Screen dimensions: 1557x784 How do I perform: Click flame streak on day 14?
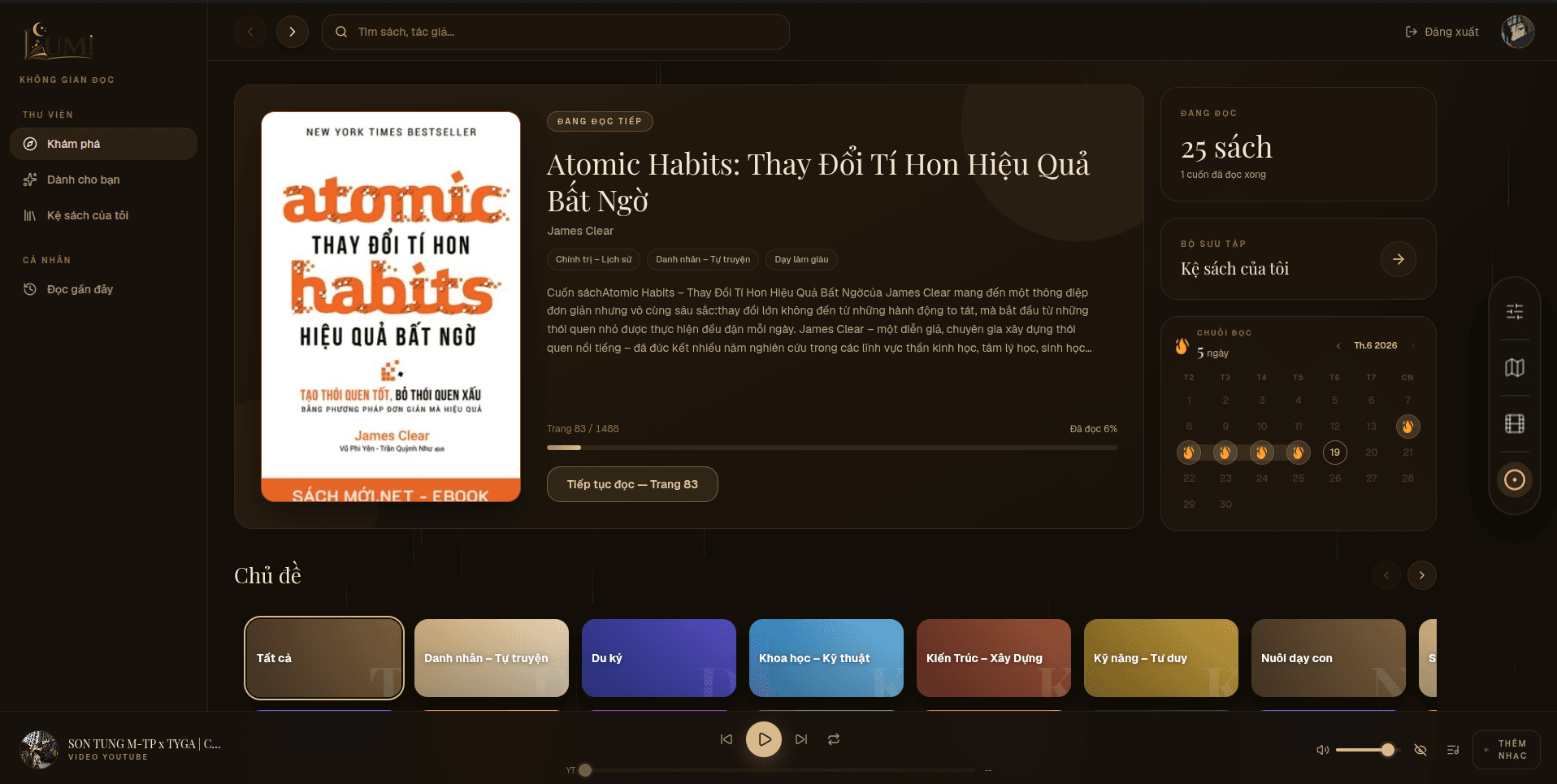coord(1407,427)
